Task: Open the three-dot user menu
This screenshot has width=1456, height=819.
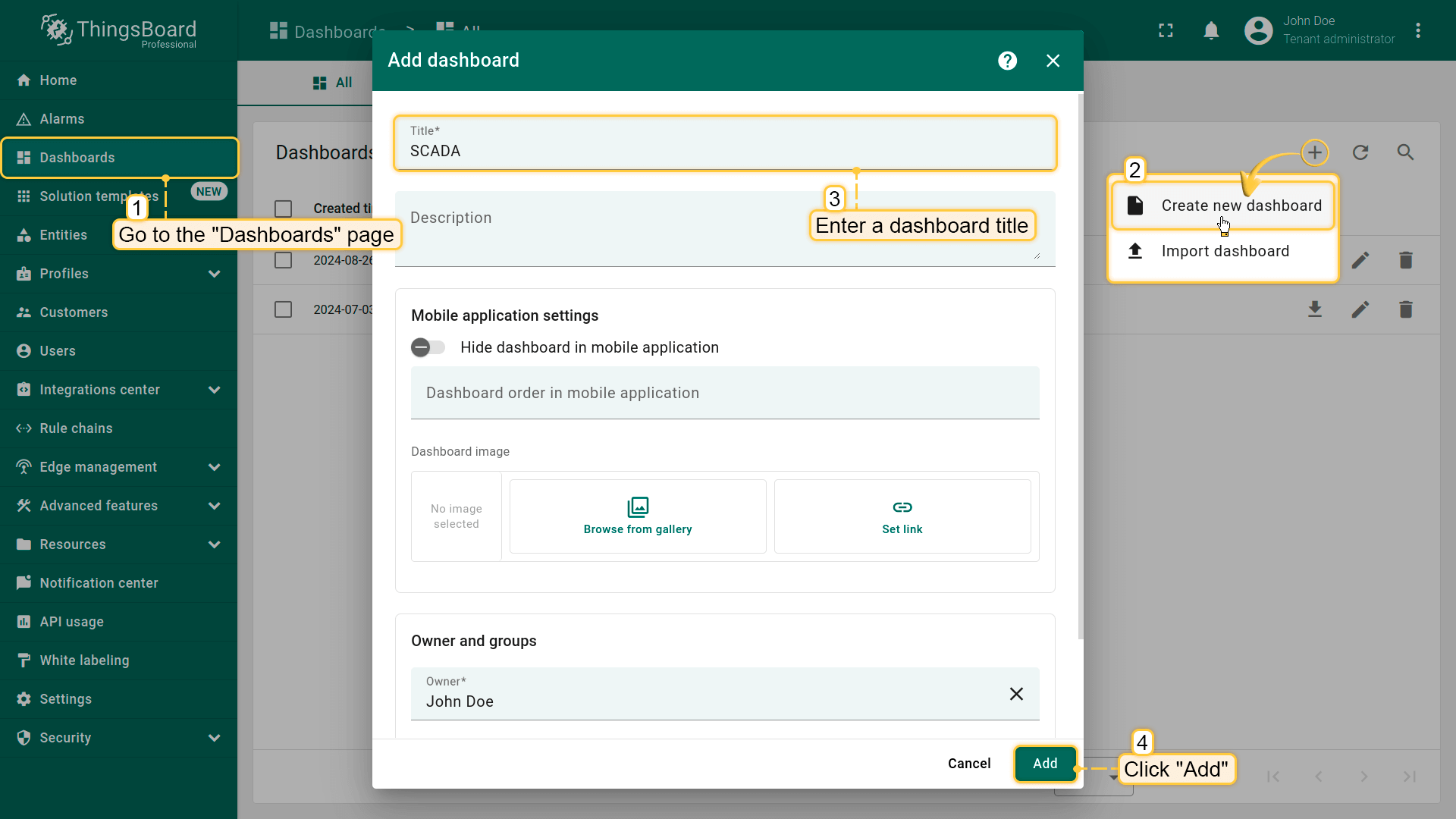Action: pyautogui.click(x=1417, y=30)
